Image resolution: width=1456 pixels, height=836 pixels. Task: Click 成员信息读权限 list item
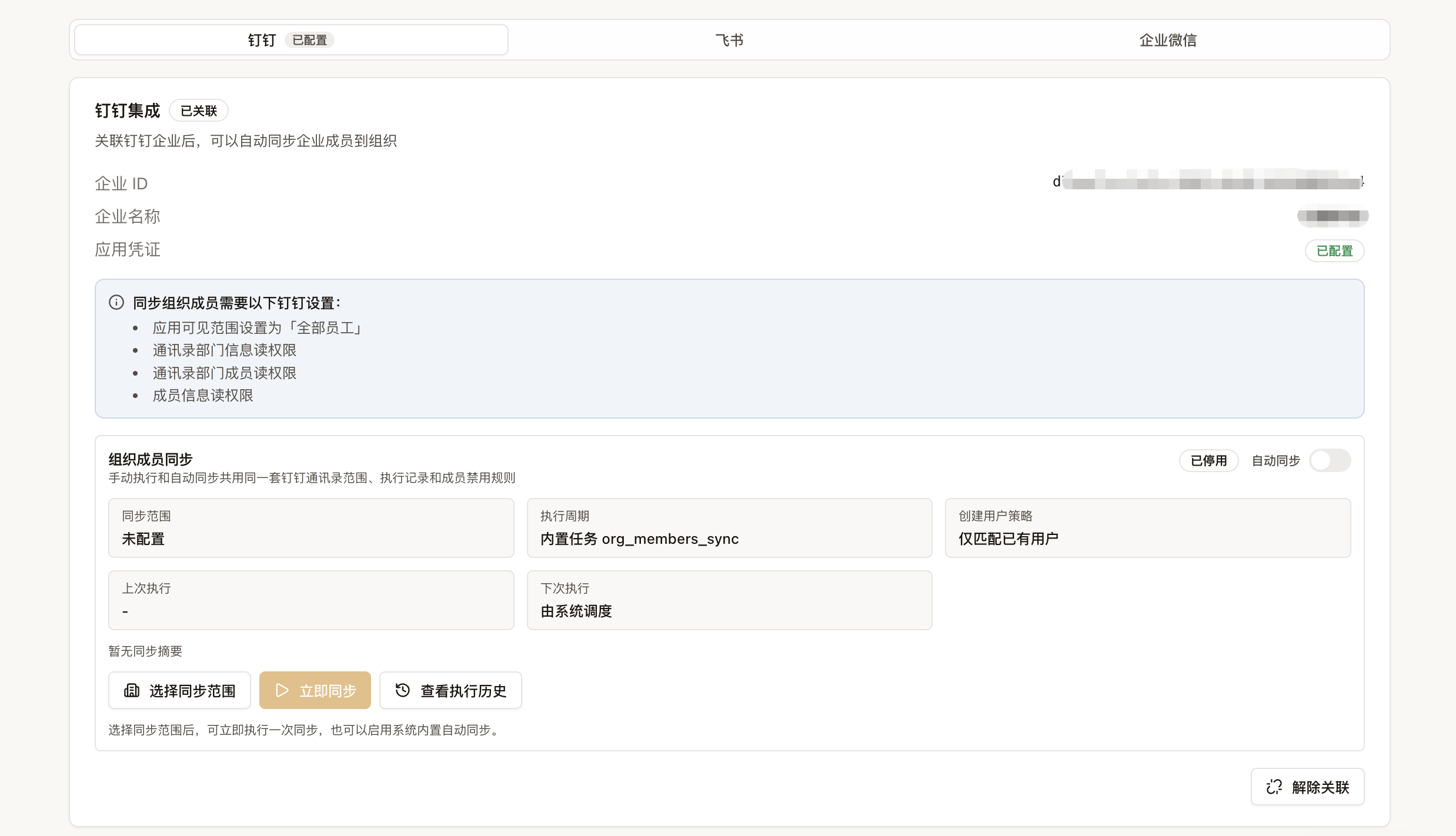pos(203,395)
